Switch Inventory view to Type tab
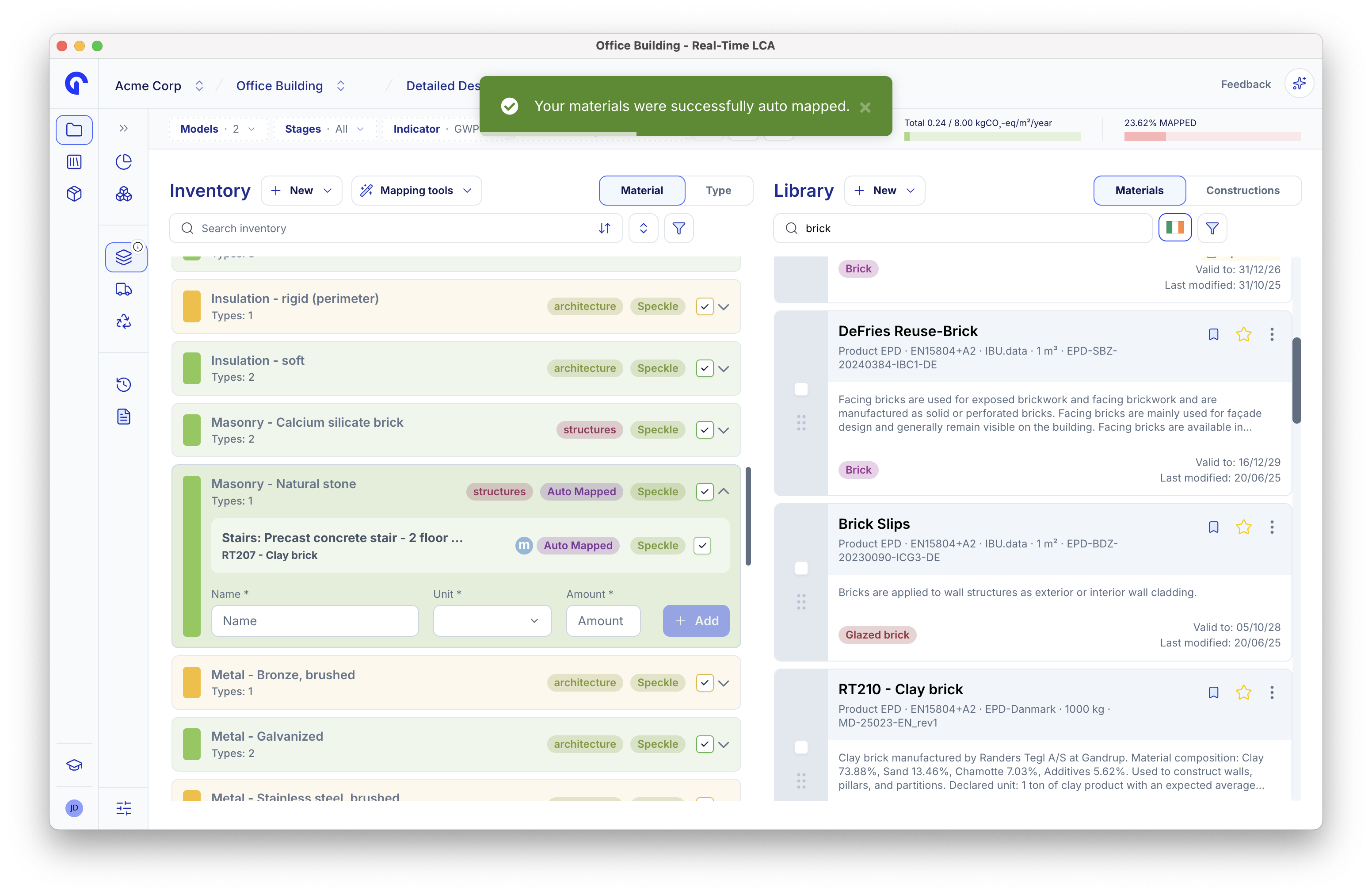The image size is (1372, 895). 718,190
